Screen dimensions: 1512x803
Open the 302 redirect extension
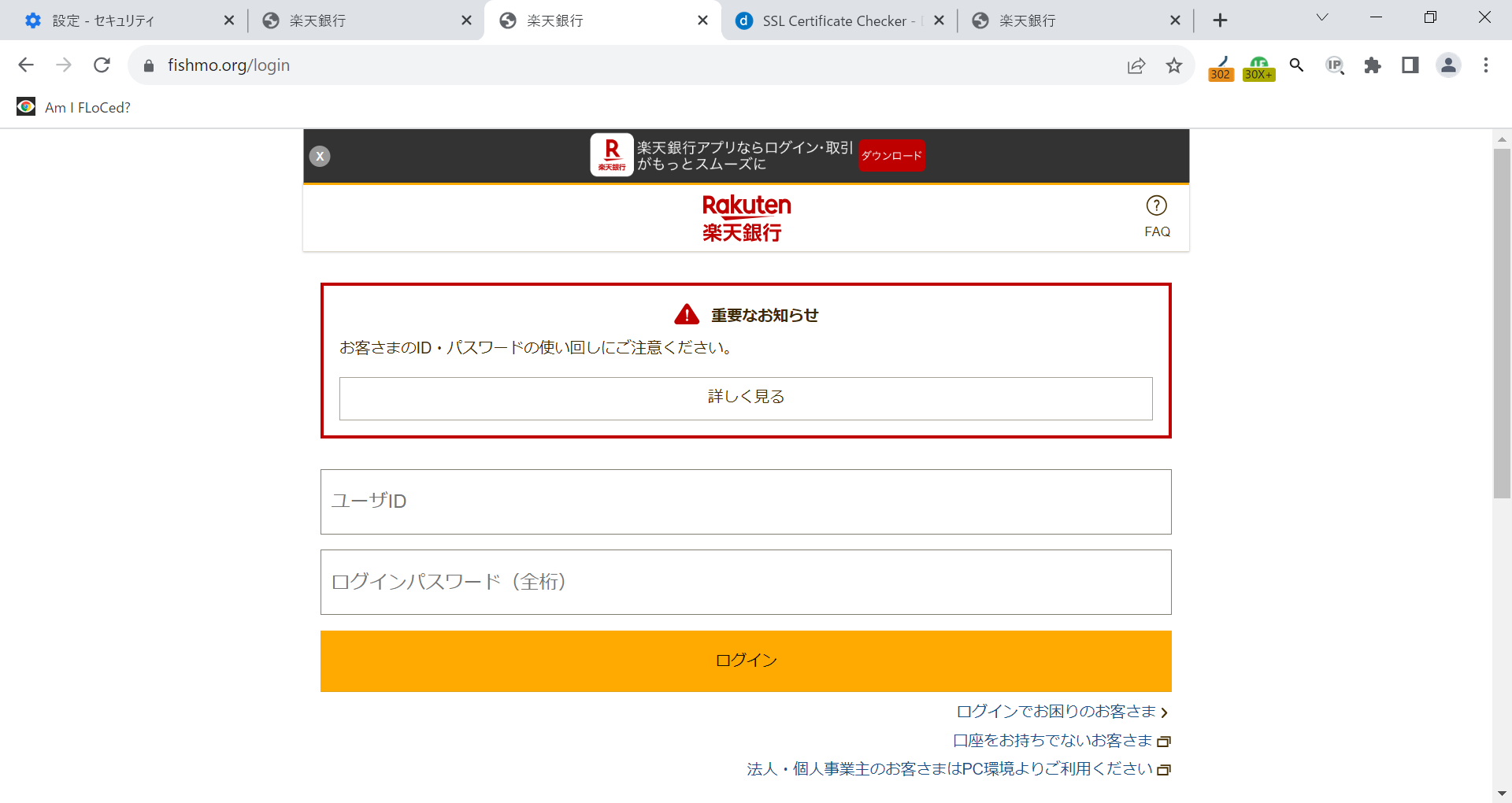1221,68
